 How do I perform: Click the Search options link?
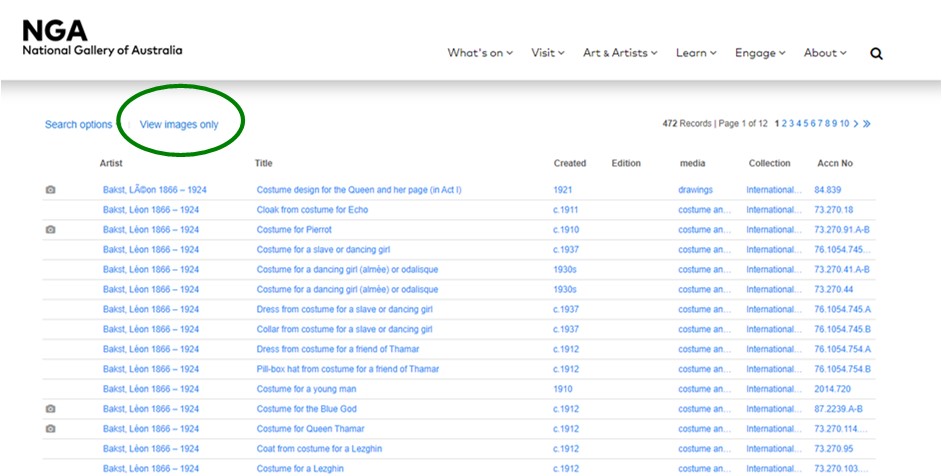tap(78, 125)
